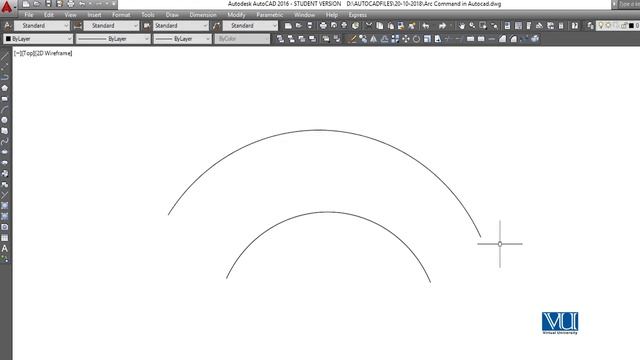The image size is (640, 360).
Task: Select the Line tool in Draw toolbar
Action: 4,56
